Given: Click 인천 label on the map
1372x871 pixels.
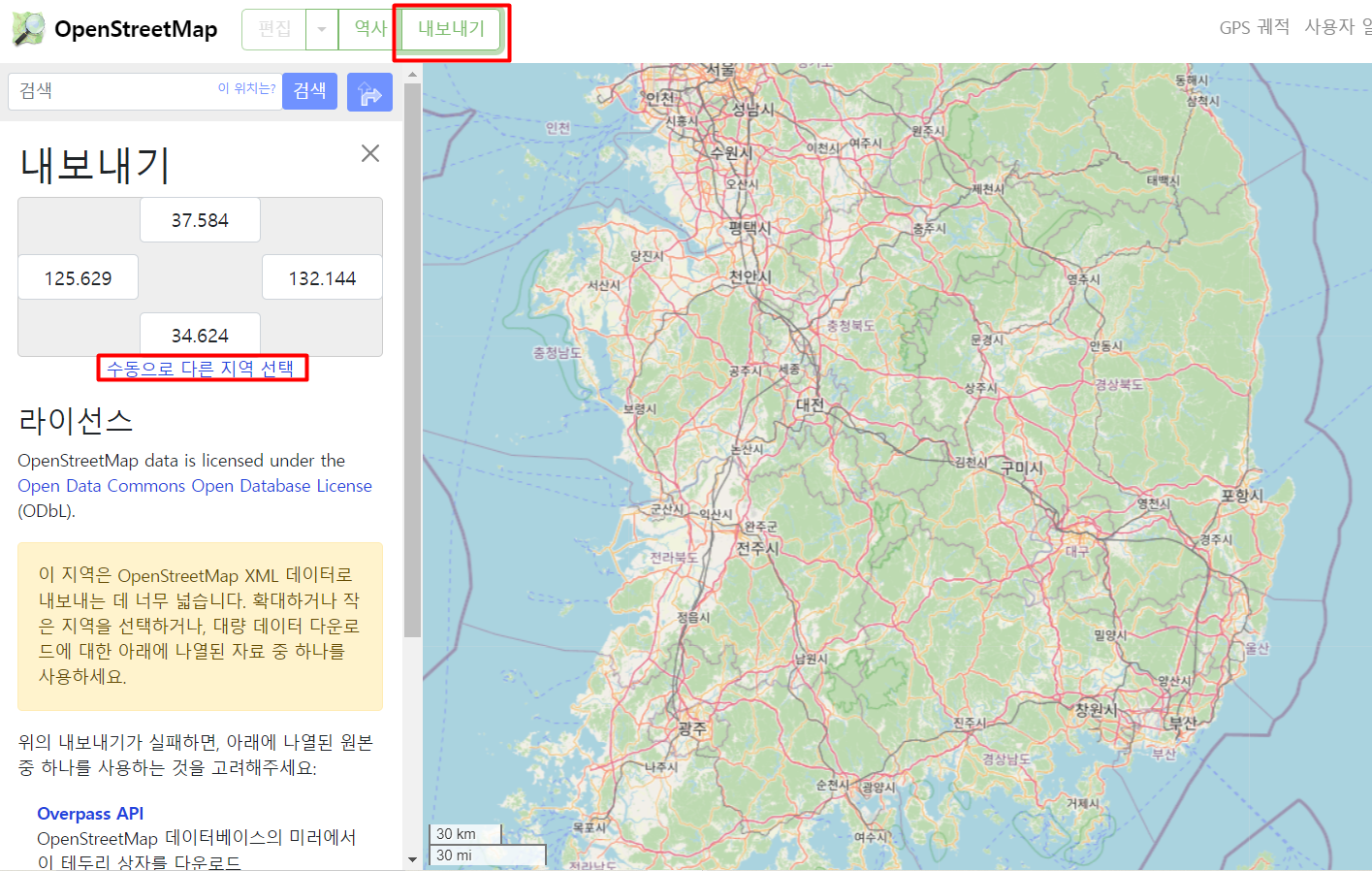Looking at the screenshot, I should click(659, 98).
